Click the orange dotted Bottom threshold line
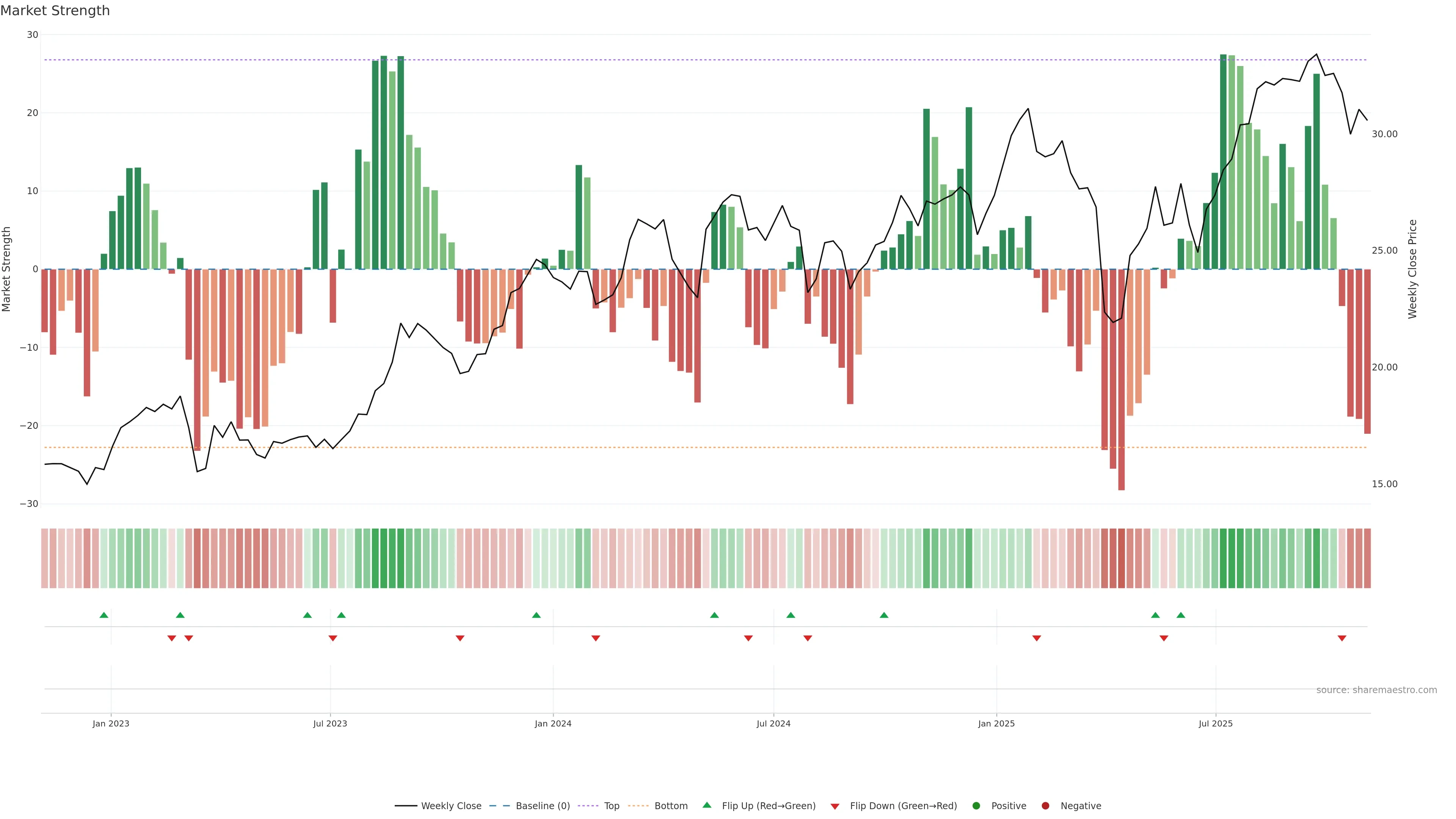 coord(678,448)
